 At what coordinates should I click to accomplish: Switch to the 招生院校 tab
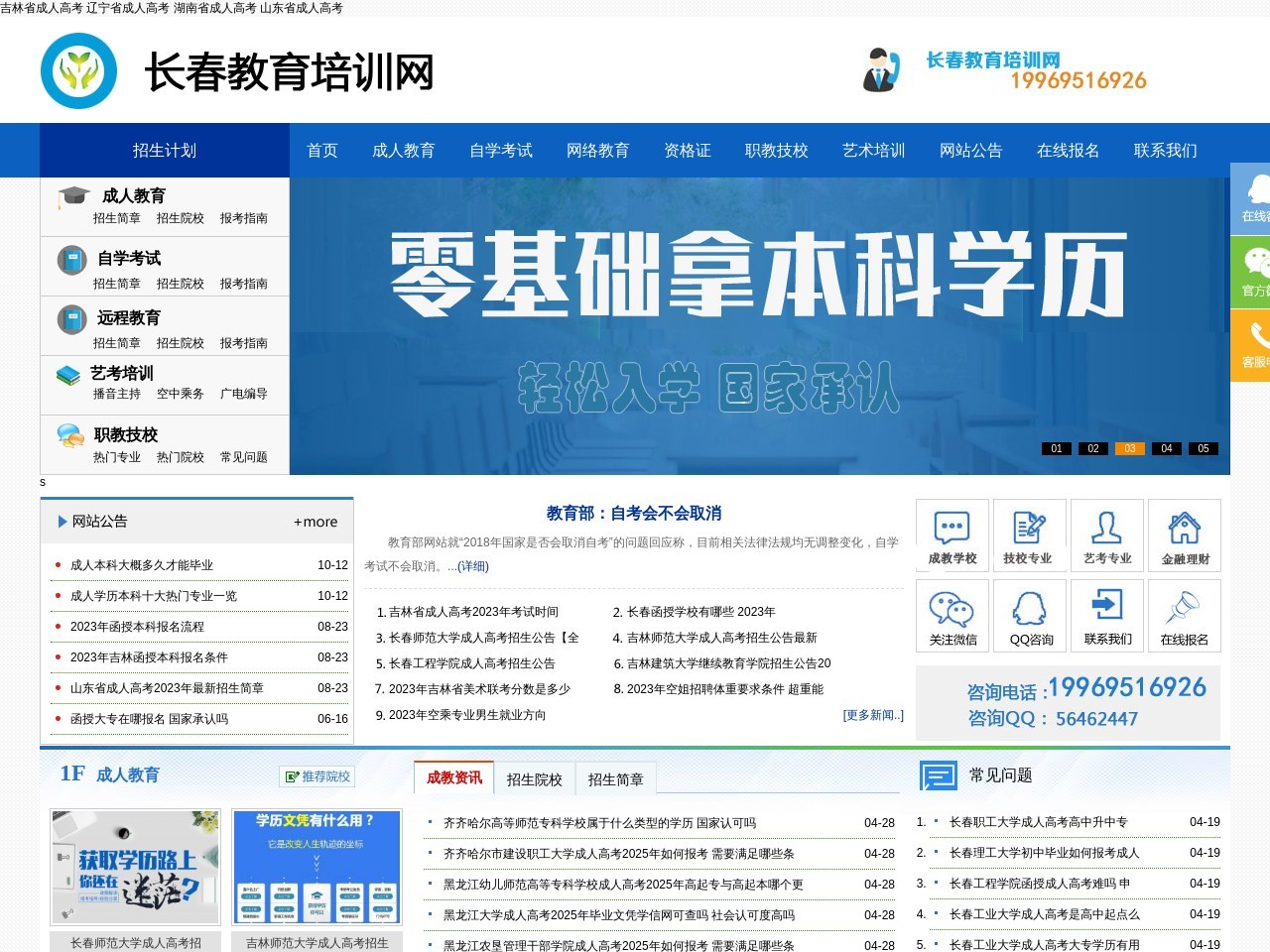point(534,779)
